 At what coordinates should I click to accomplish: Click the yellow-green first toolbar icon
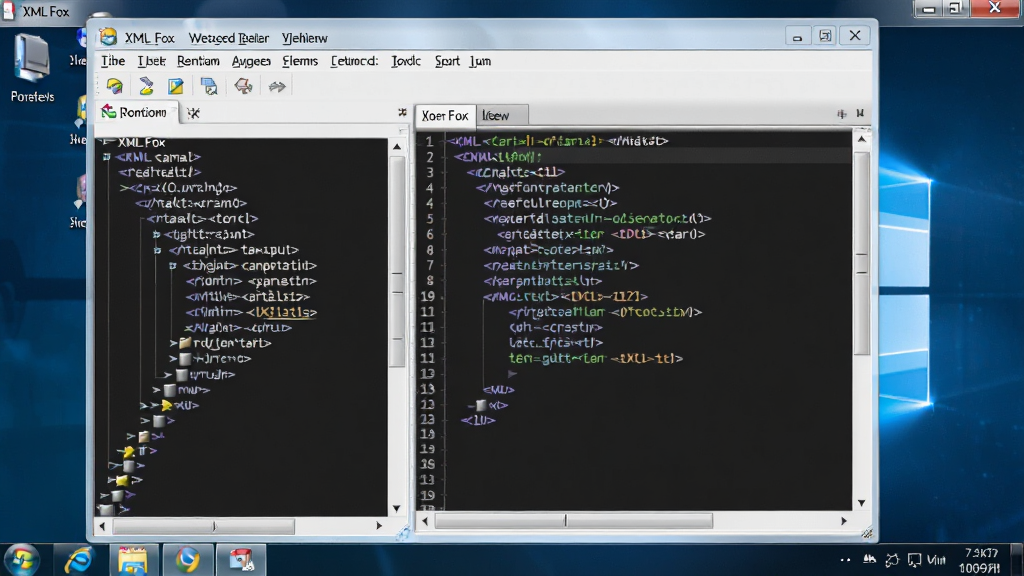coord(115,86)
